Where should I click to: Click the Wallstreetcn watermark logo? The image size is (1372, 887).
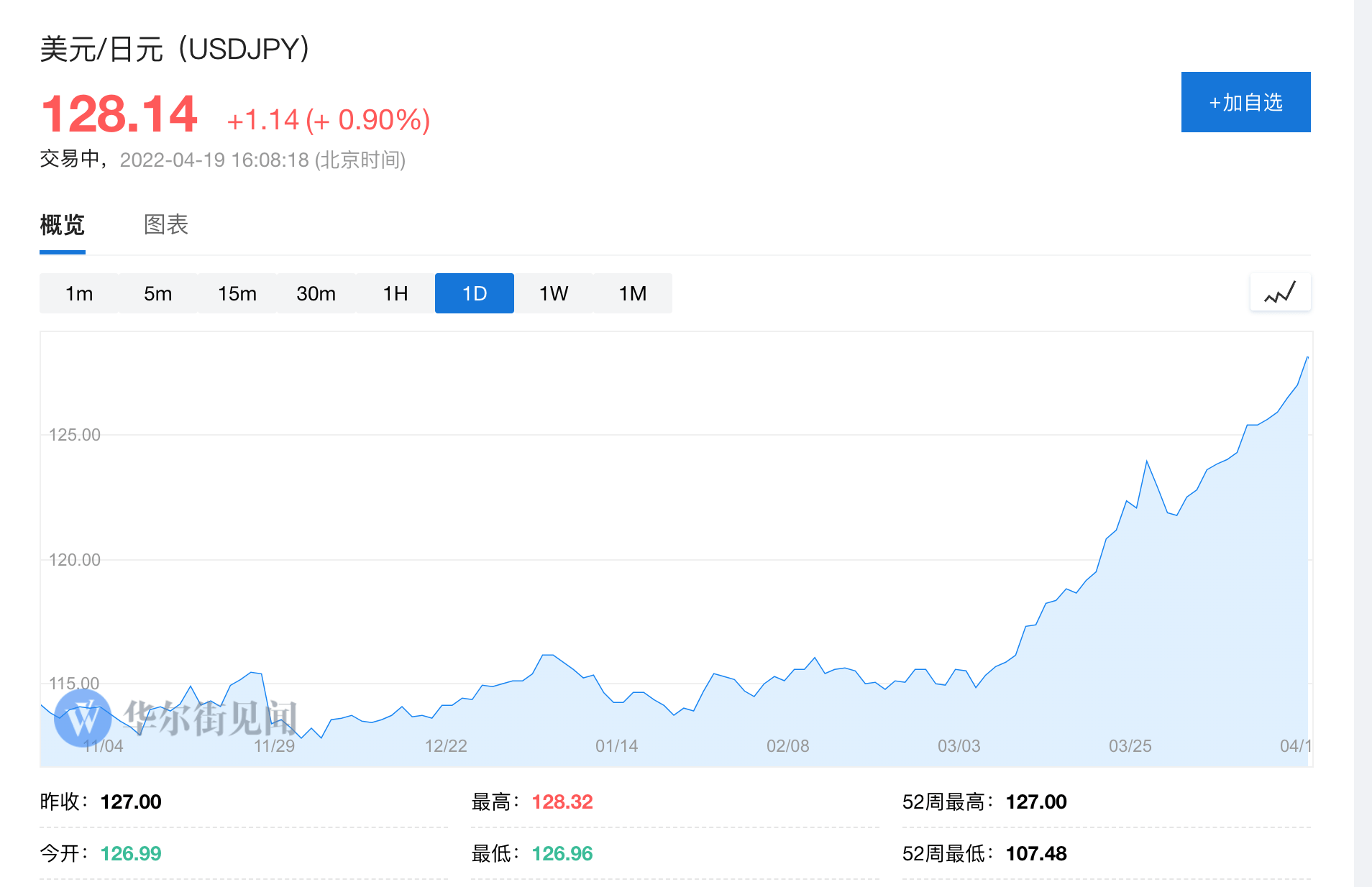point(83,717)
